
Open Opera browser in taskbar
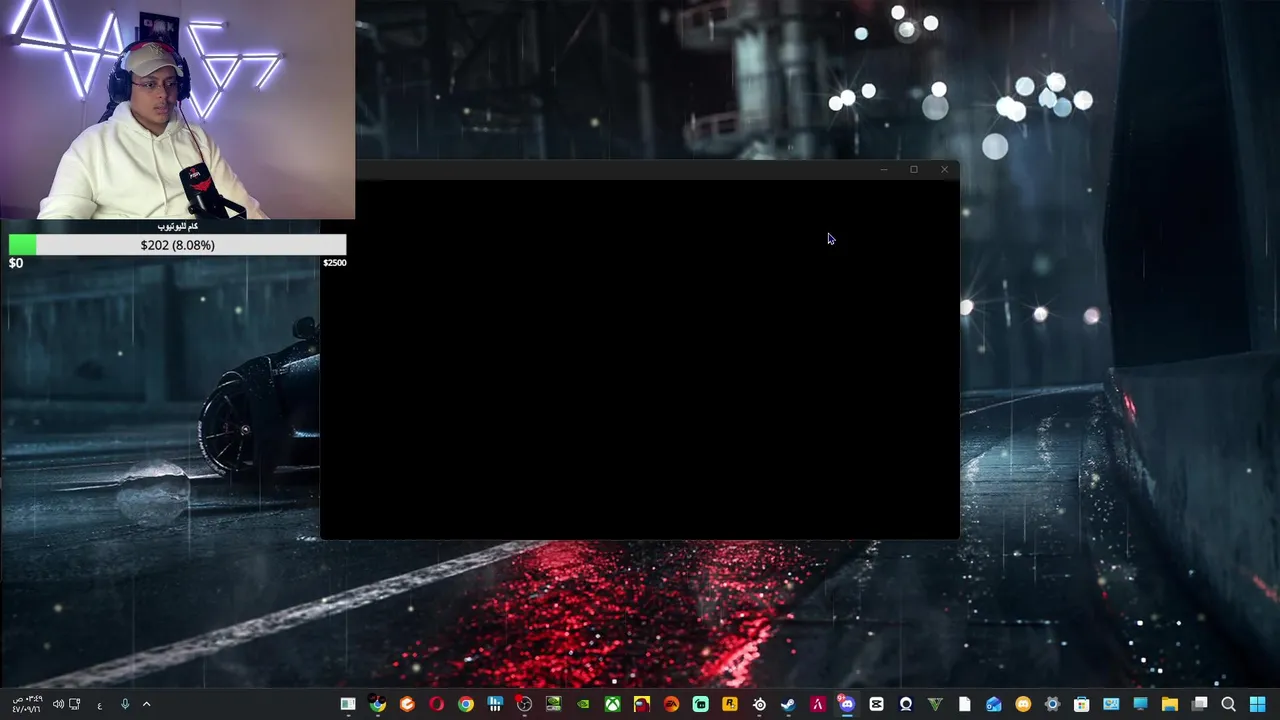coord(436,705)
